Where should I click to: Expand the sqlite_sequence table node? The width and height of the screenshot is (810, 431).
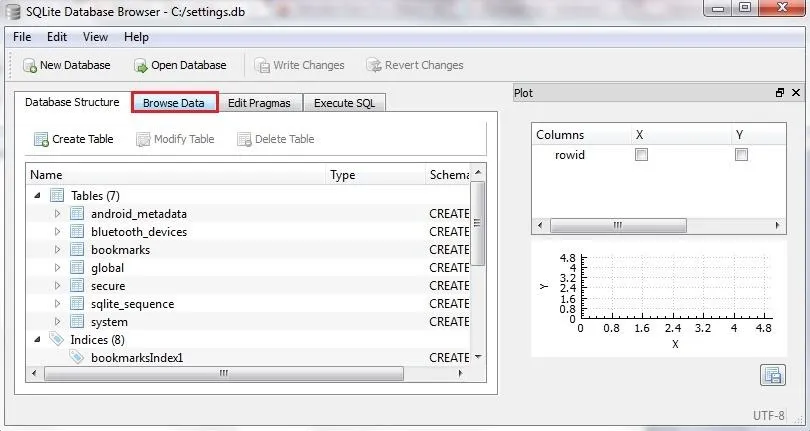click(57, 304)
